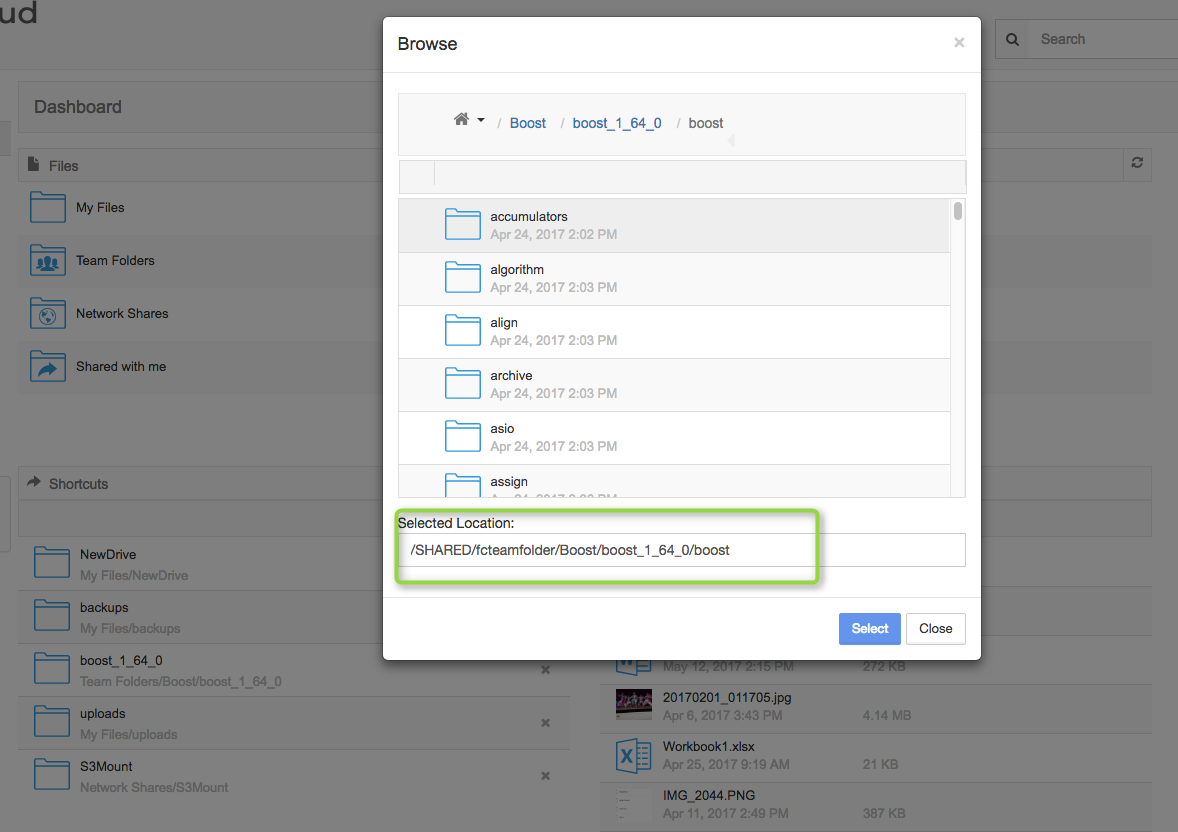Click the Close button in Browse dialog
The height and width of the screenshot is (832, 1178).
point(935,628)
